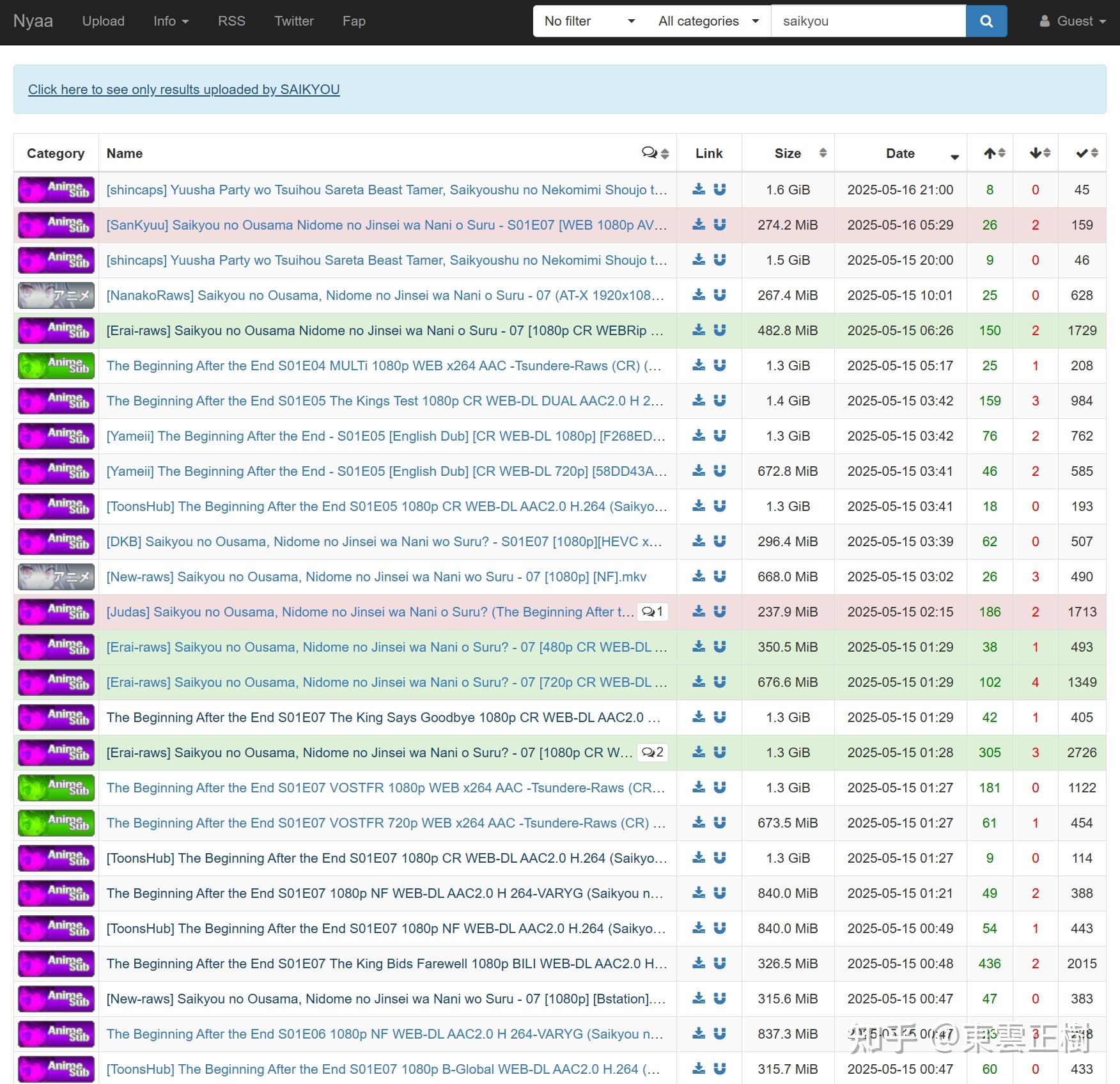
Task: Open the Fap nav link
Action: (354, 21)
